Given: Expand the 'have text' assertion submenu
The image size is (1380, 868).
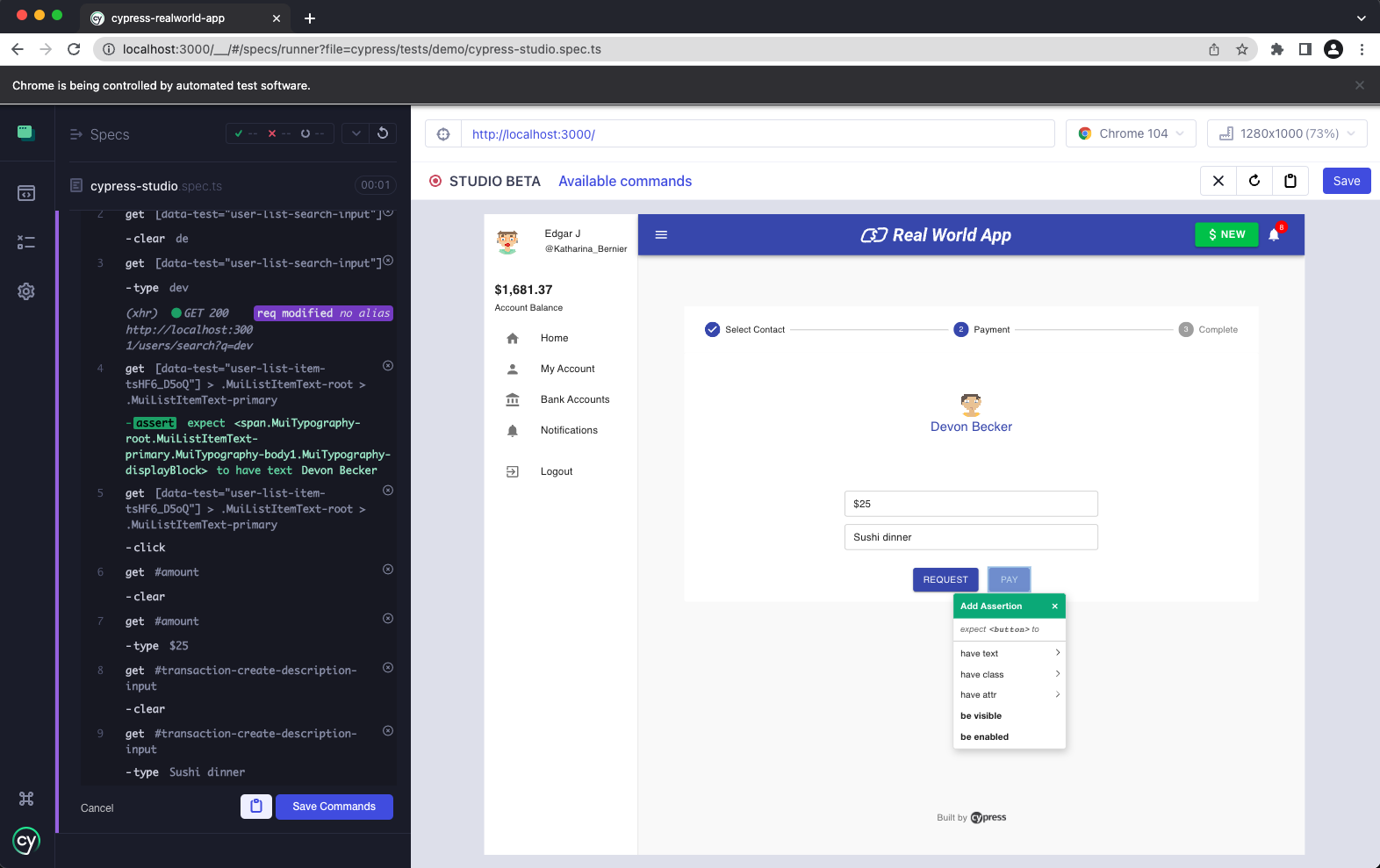Looking at the screenshot, I should 1009,654.
